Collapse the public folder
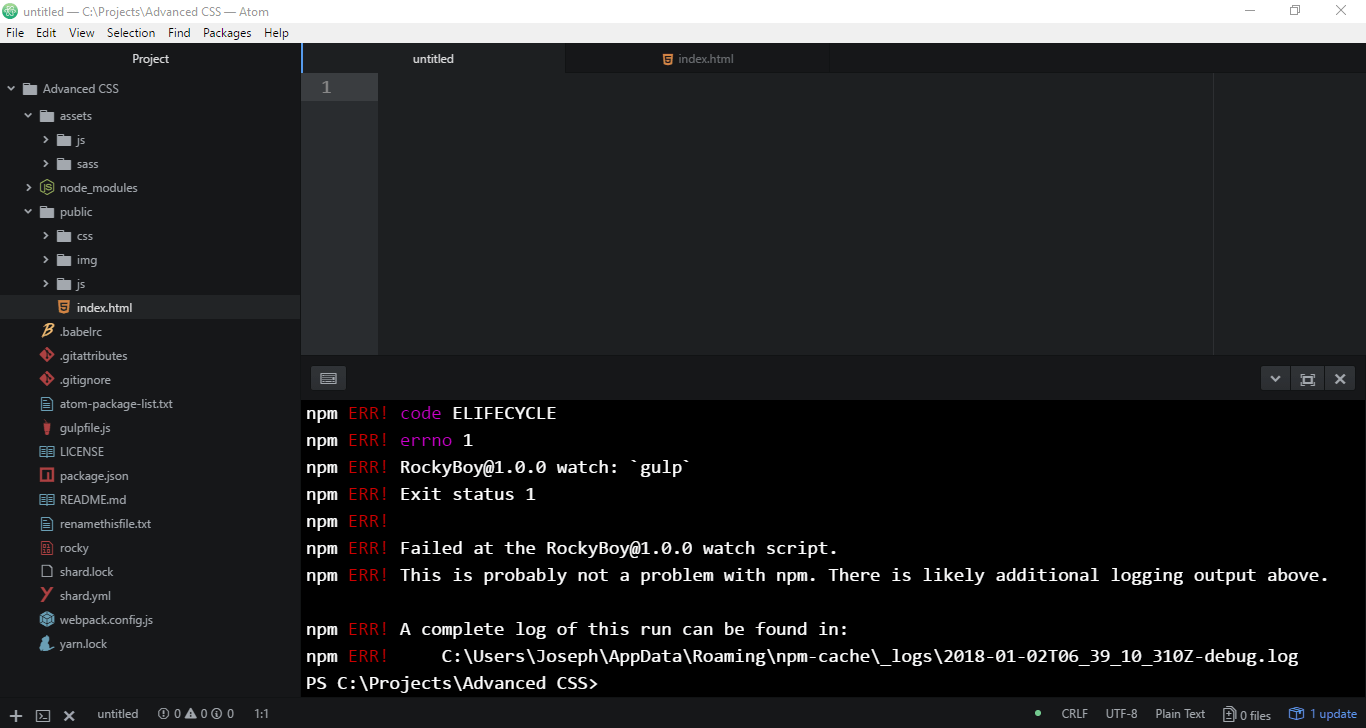This screenshot has height=728, width=1366. [29, 212]
